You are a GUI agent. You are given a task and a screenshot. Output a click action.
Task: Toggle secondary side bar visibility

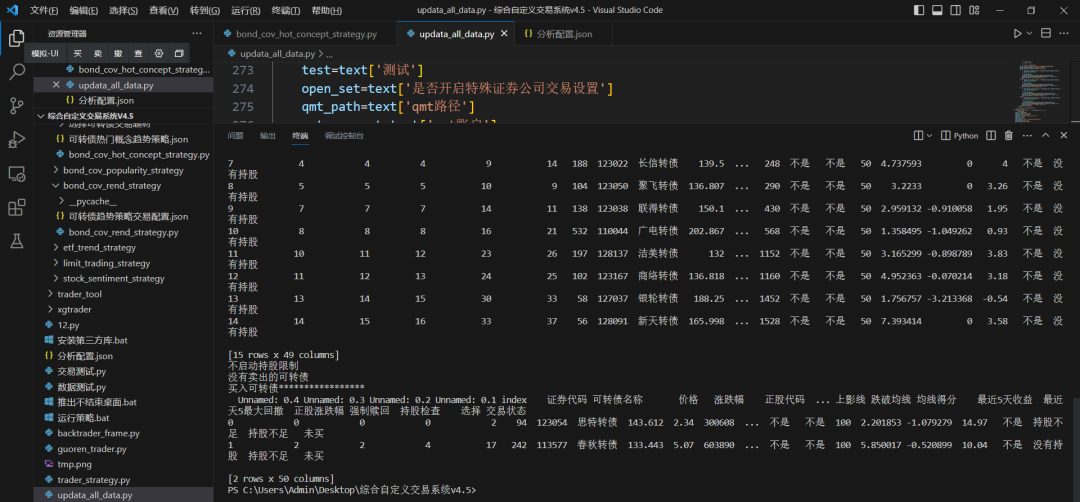(x=956, y=10)
